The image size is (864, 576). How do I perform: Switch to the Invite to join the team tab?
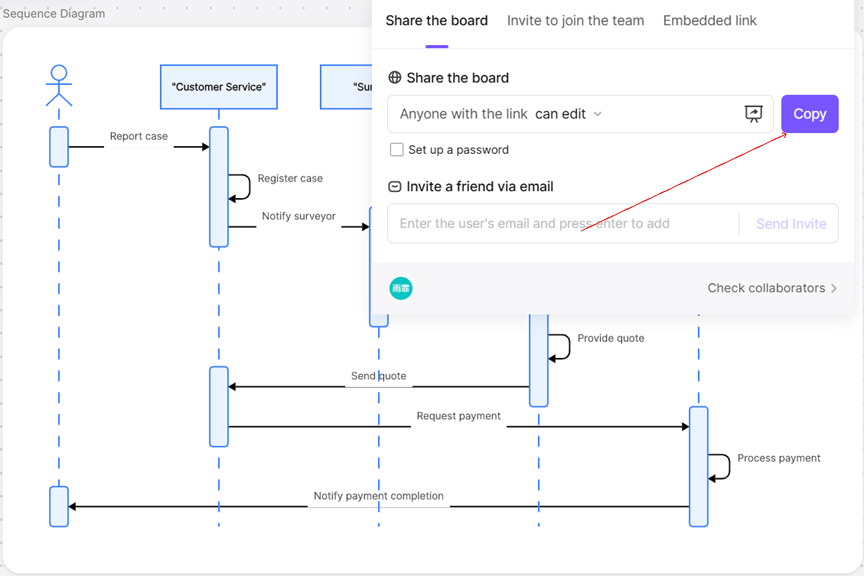pos(575,21)
